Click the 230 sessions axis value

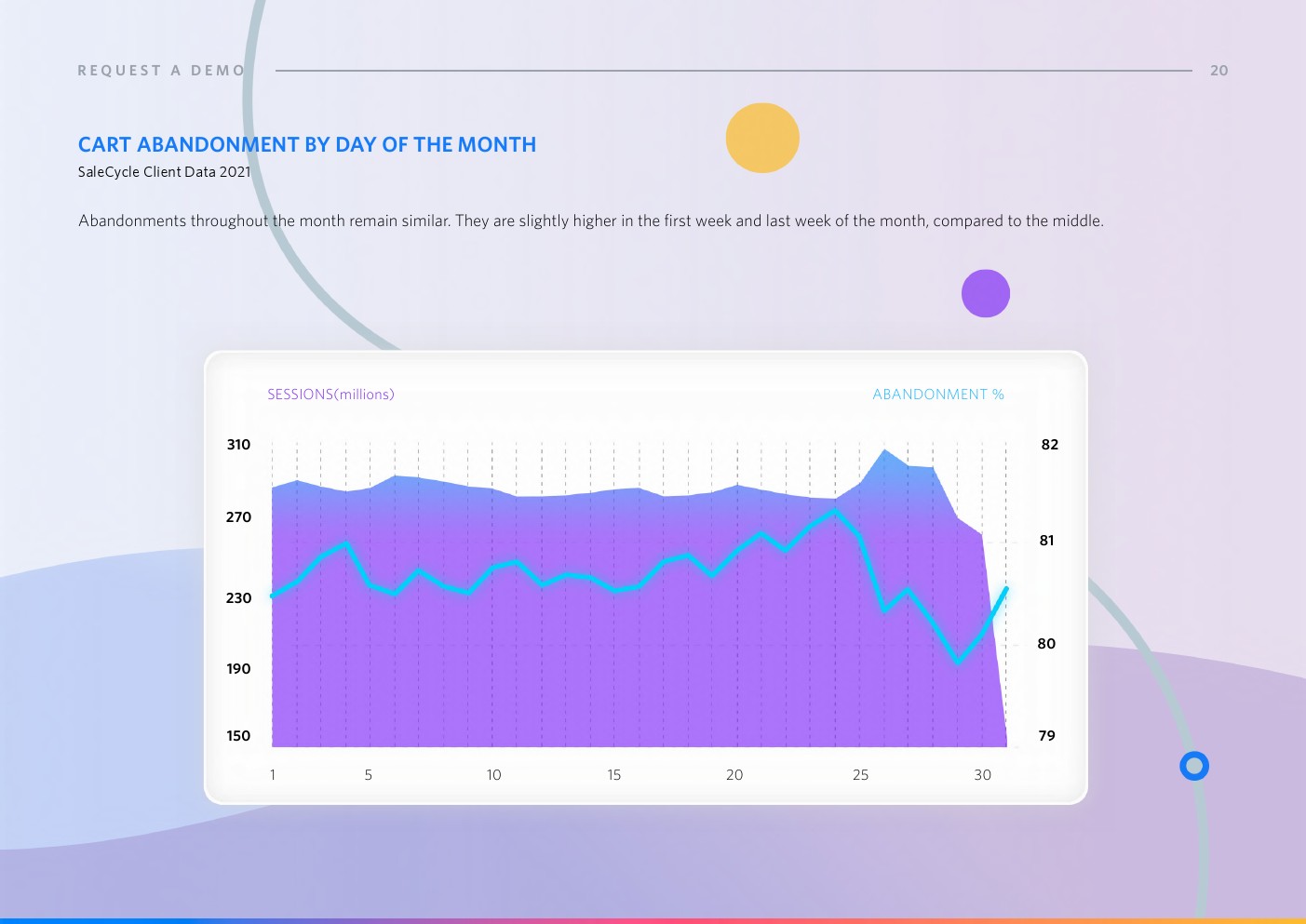pyautogui.click(x=238, y=598)
